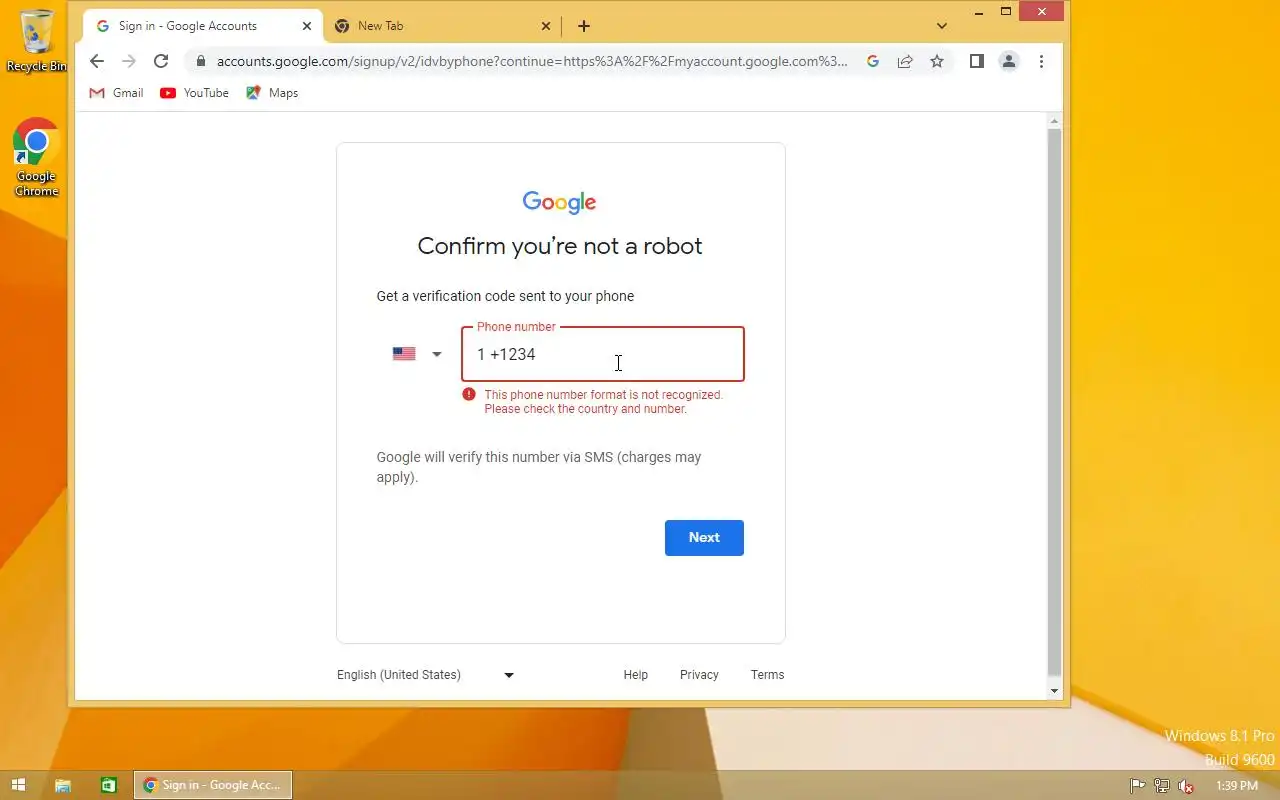This screenshot has width=1280, height=800.
Task: Open a new tab with plus button
Action: coord(584,26)
